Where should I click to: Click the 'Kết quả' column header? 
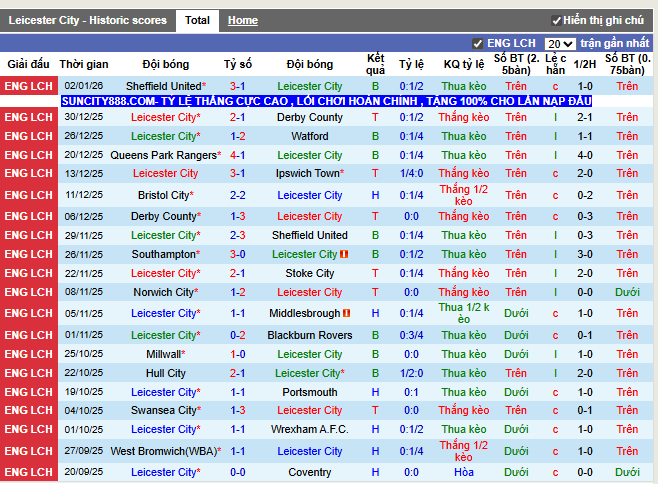pyautogui.click(x=375, y=64)
